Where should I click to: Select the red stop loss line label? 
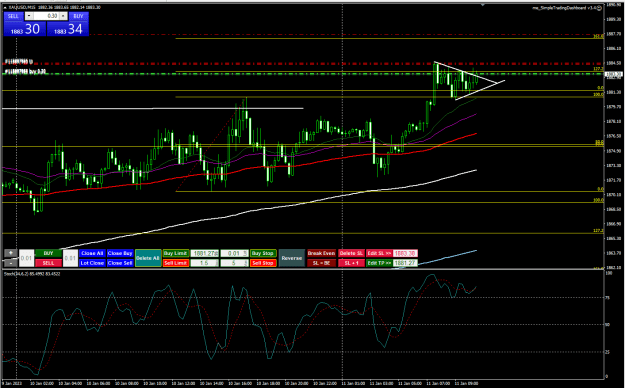(18, 62)
